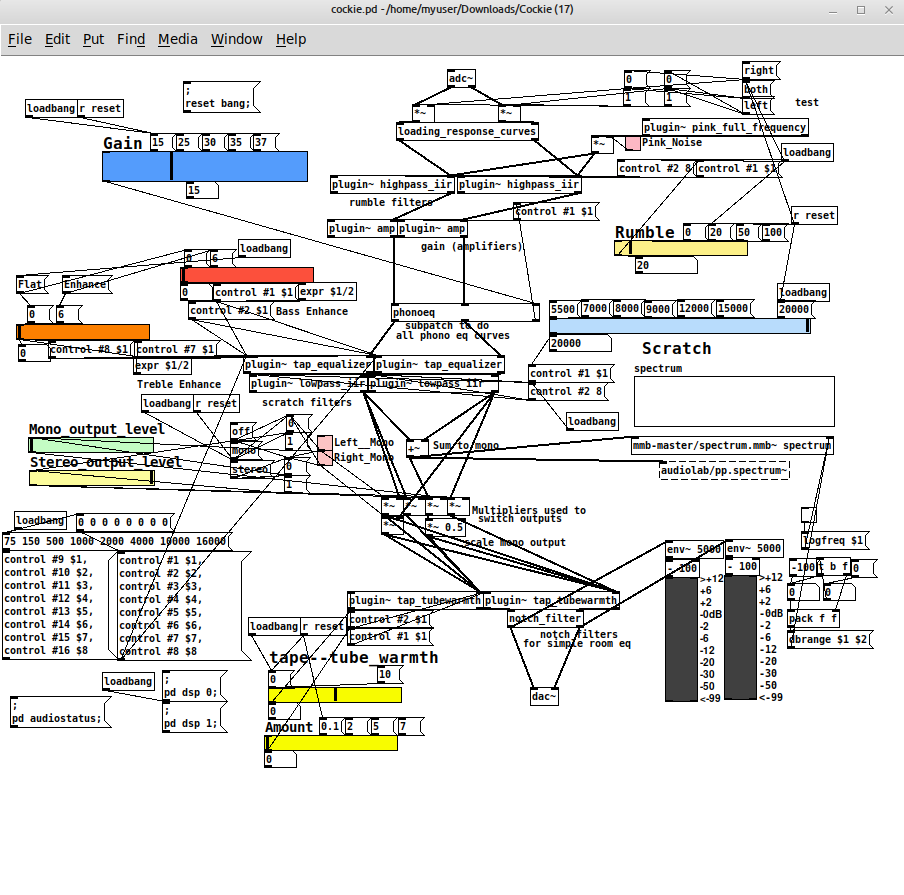Select the adc~ object box
Image resolution: width=904 pixels, height=895 pixels.
[x=461, y=78]
